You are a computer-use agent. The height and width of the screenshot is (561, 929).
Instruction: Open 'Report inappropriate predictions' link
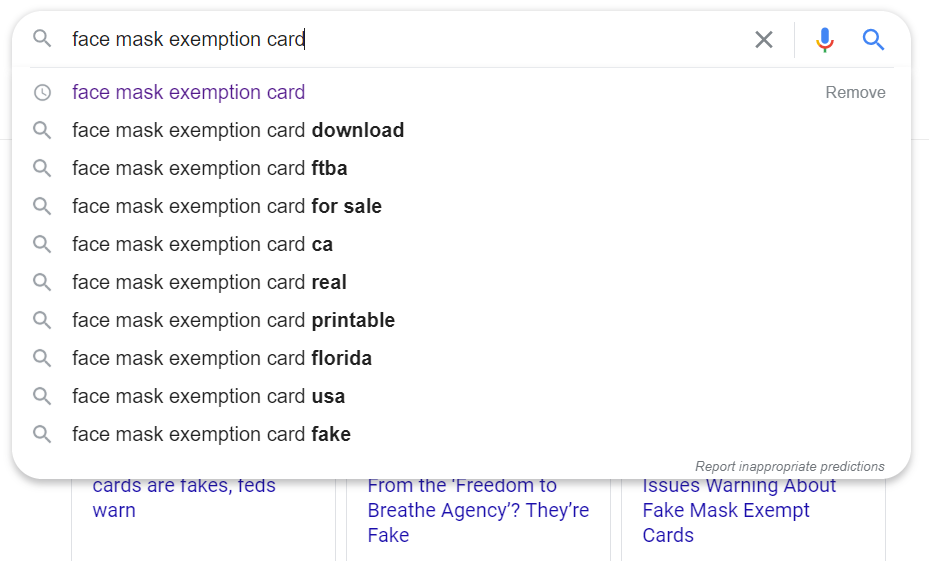[x=790, y=466]
